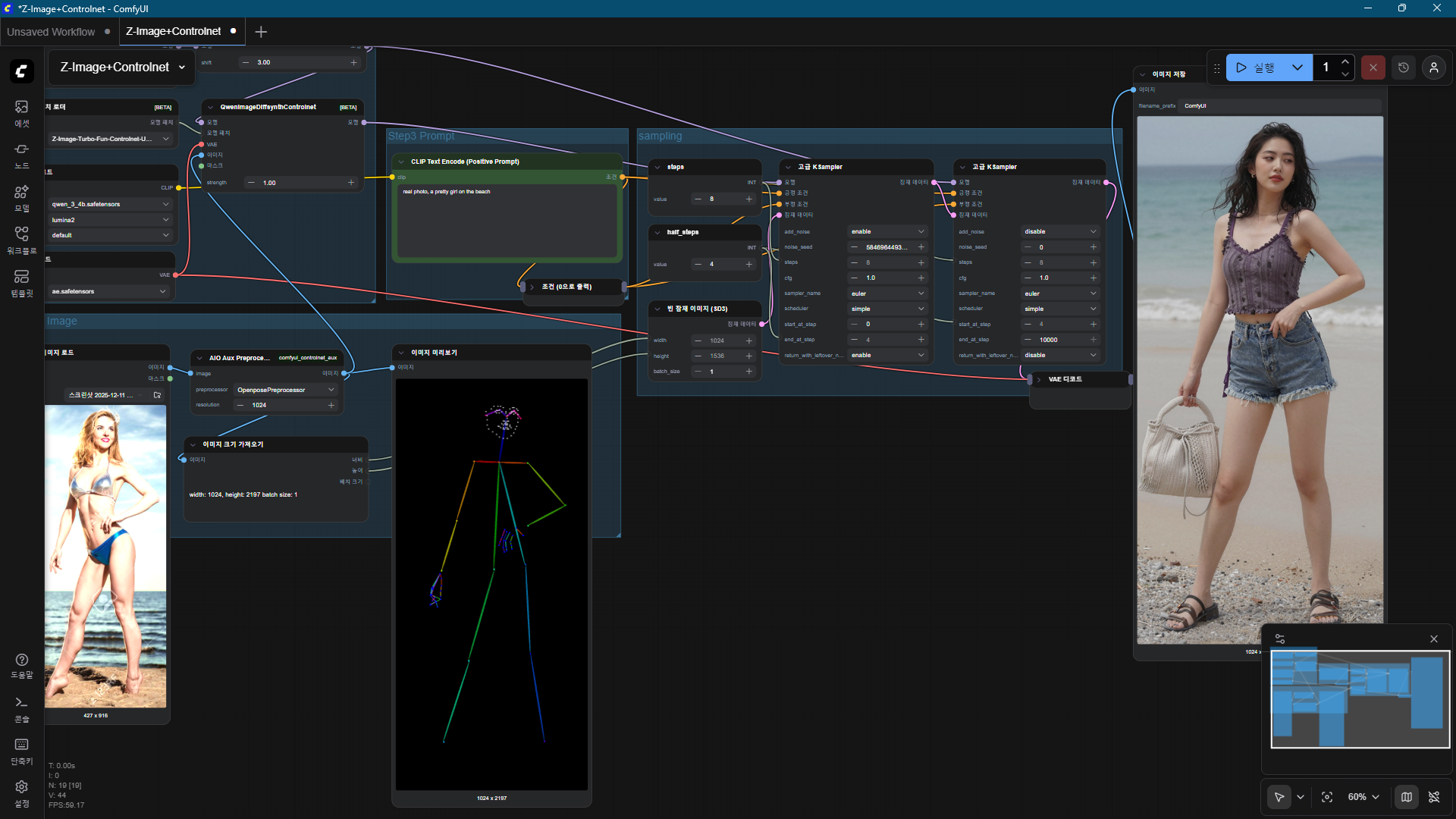Click the fit view icon
The width and height of the screenshot is (1456, 819).
(1327, 797)
